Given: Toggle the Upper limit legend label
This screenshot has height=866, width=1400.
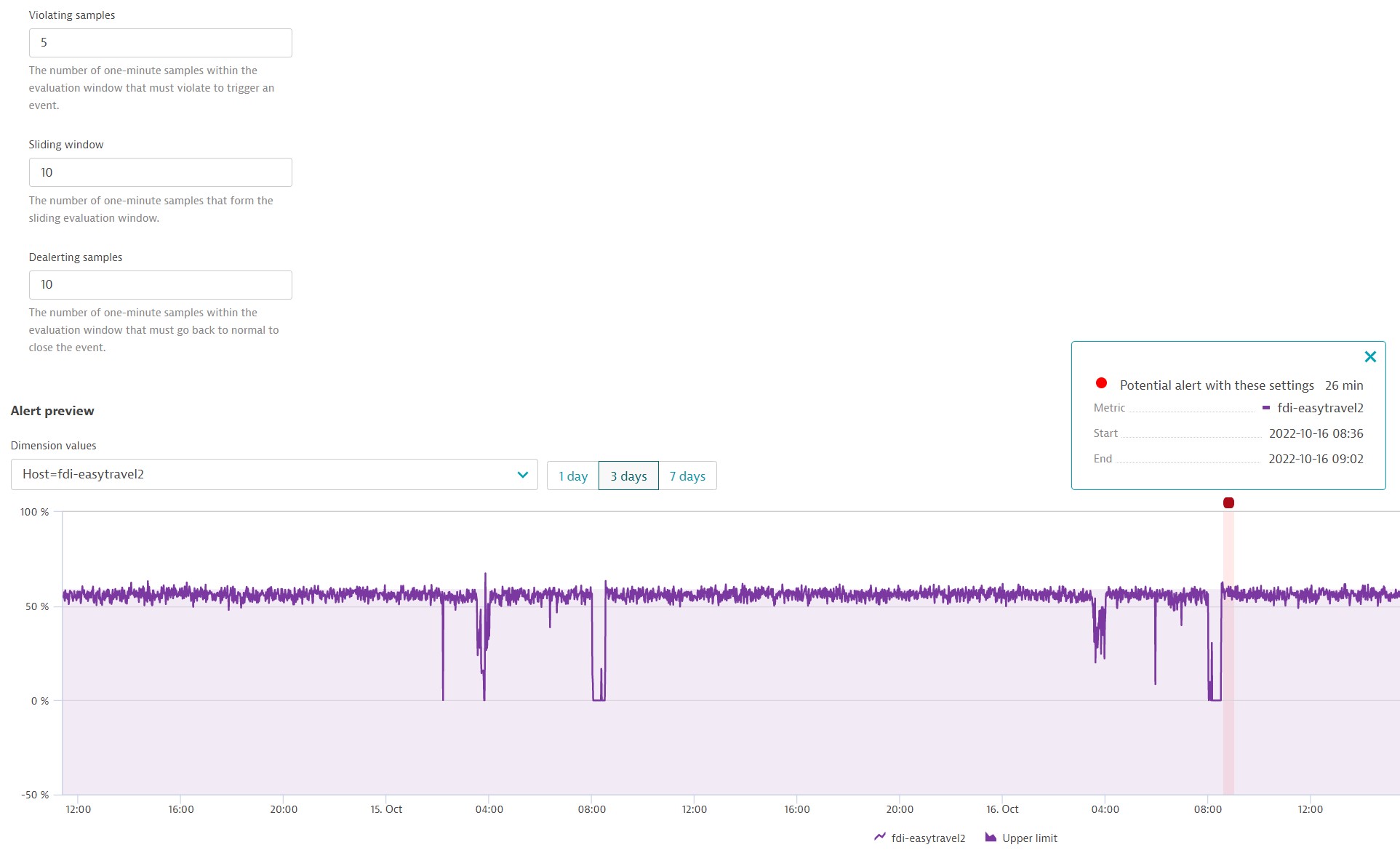Looking at the screenshot, I should tap(1029, 838).
